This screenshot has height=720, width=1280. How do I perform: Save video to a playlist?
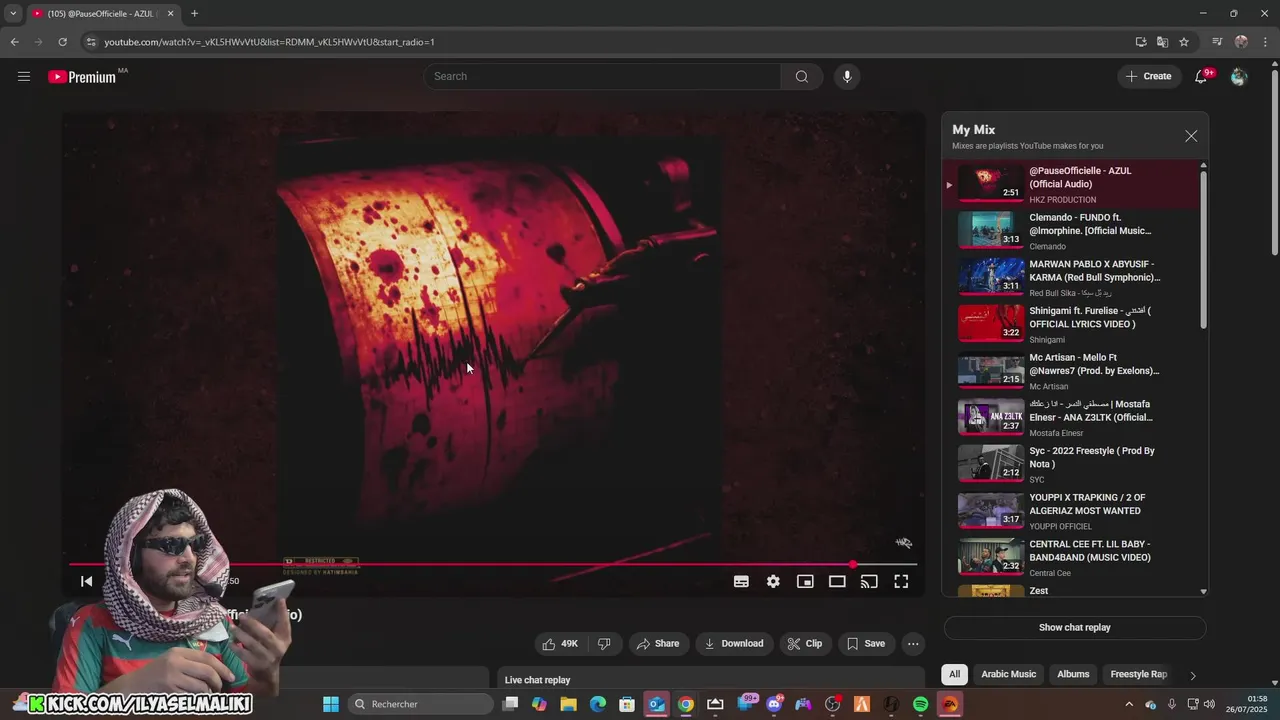click(x=866, y=644)
